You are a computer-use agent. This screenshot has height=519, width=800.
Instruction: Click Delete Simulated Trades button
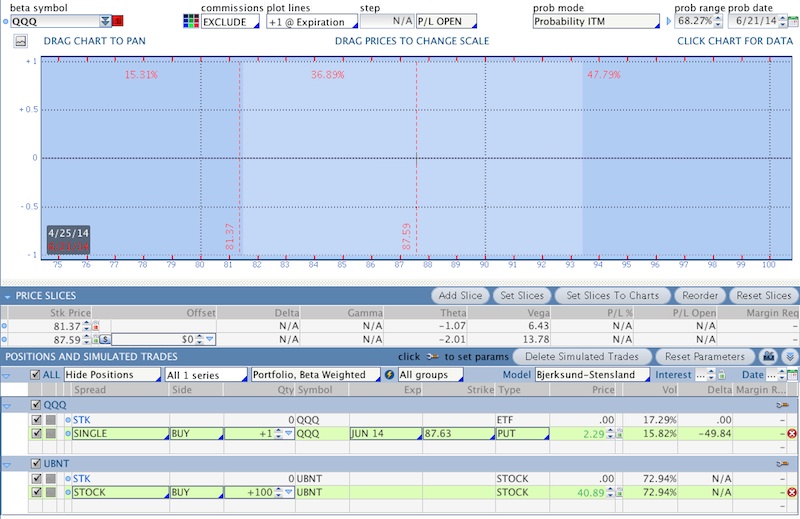point(582,356)
